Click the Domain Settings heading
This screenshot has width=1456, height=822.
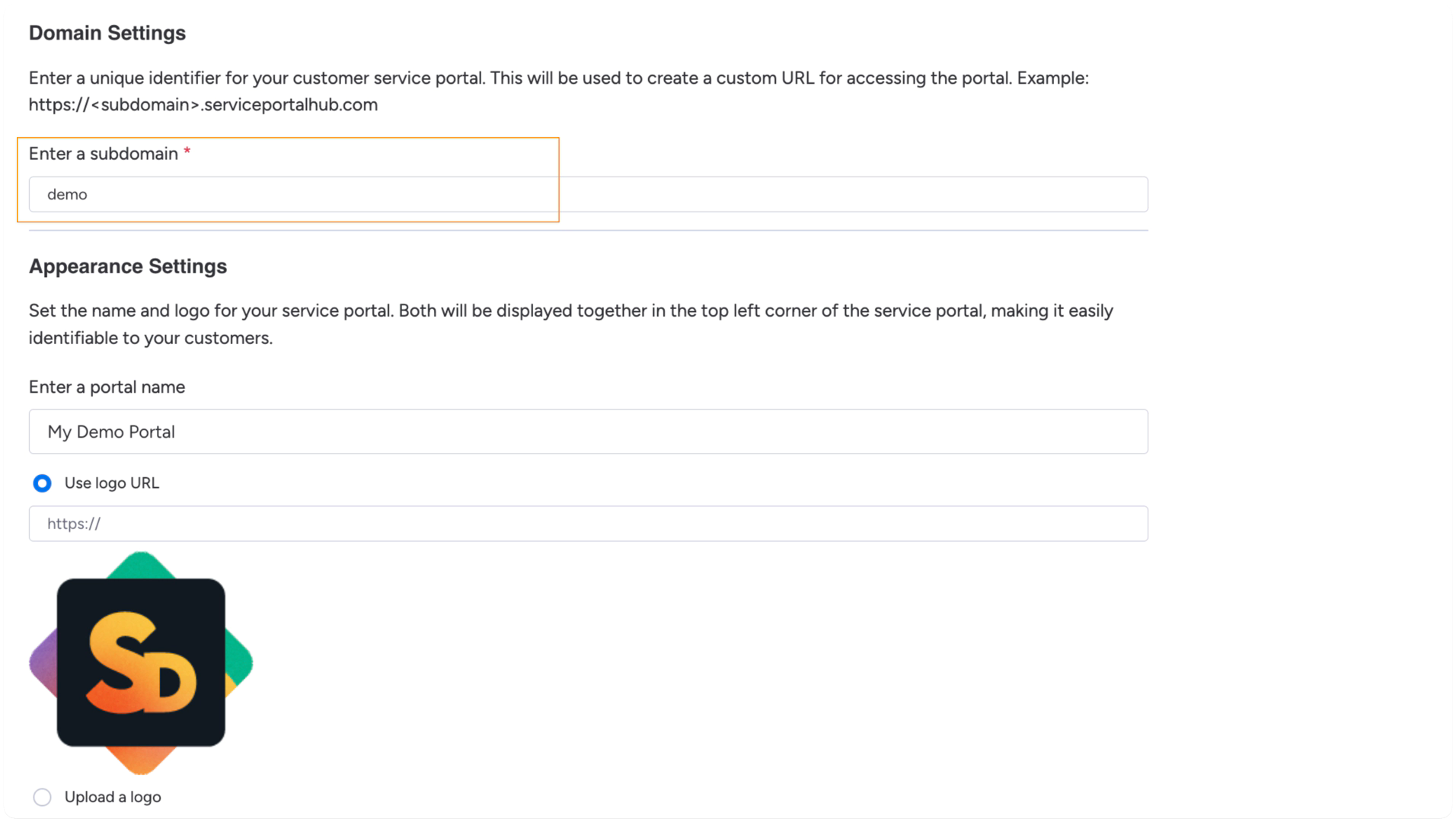tap(107, 32)
